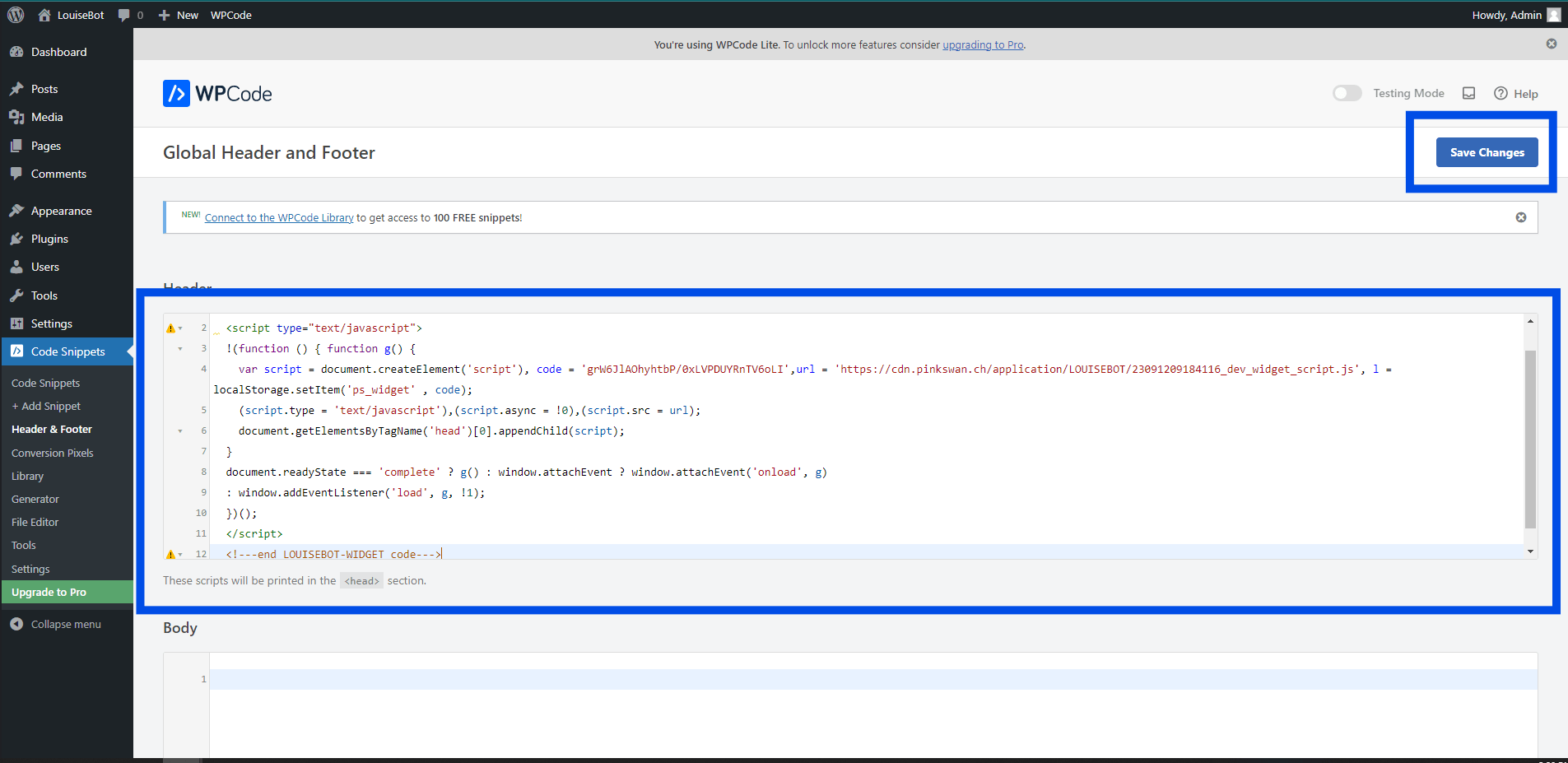Click the Settings sliders icon in sidebar
Image resolution: width=1568 pixels, height=763 pixels.
pyautogui.click(x=16, y=323)
